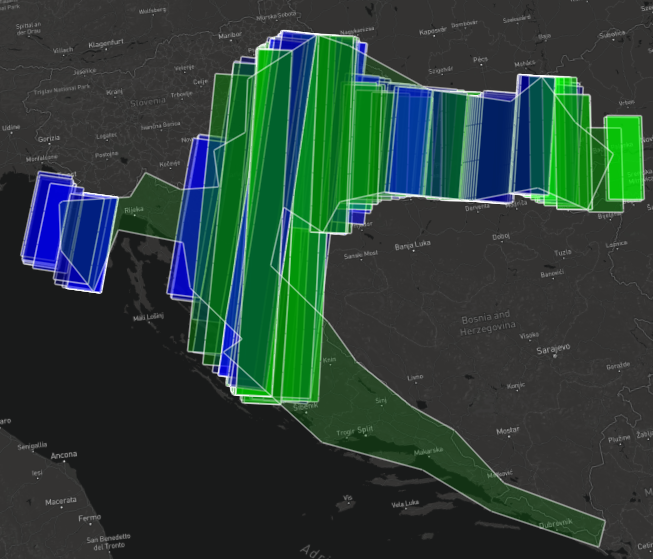Image resolution: width=653 pixels, height=559 pixels.
Task: Click the Fermo city label
Action: 89,517
